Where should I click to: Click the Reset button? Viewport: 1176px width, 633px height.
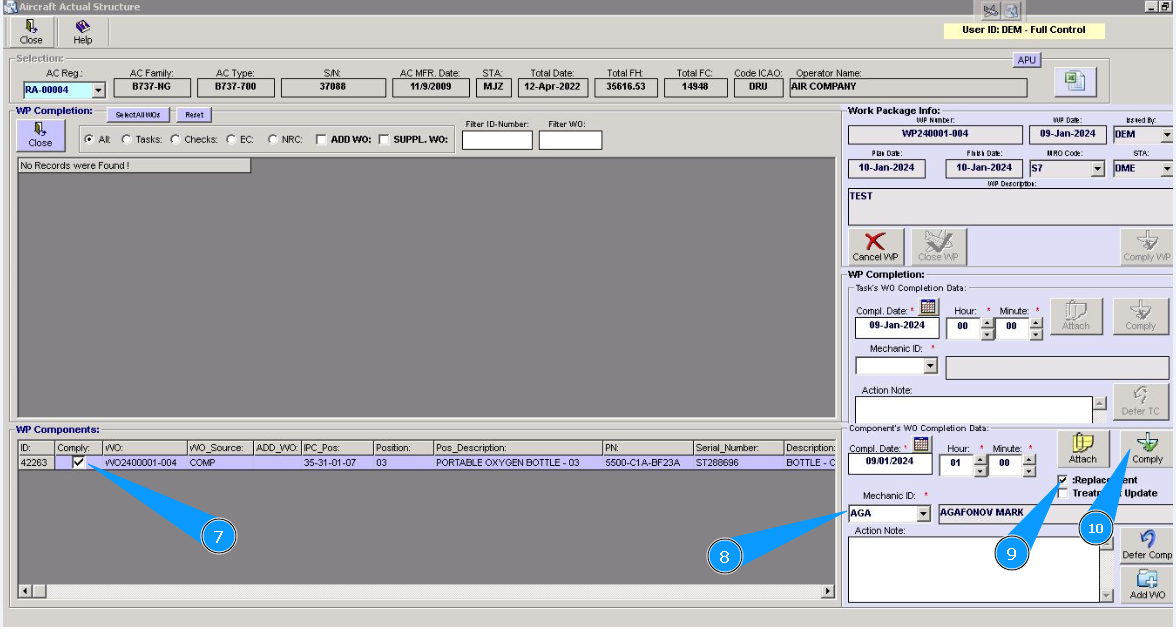[194, 115]
